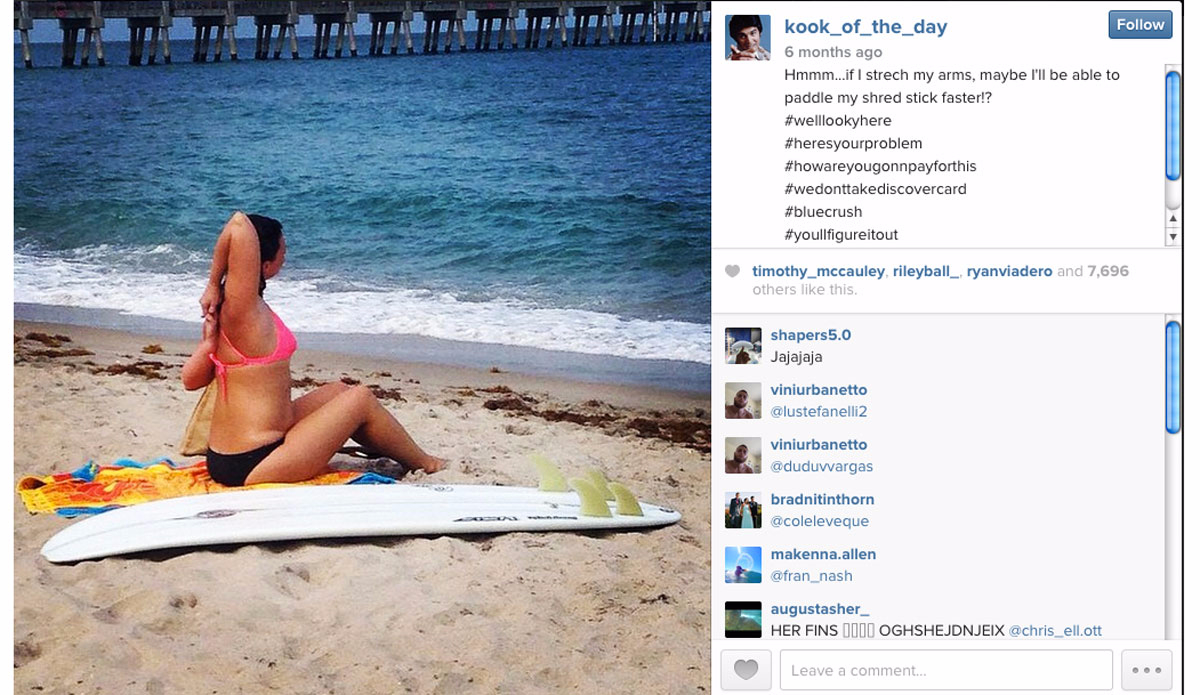Click the heart like button beside comment box
This screenshot has height=695, width=1200.
(745, 670)
